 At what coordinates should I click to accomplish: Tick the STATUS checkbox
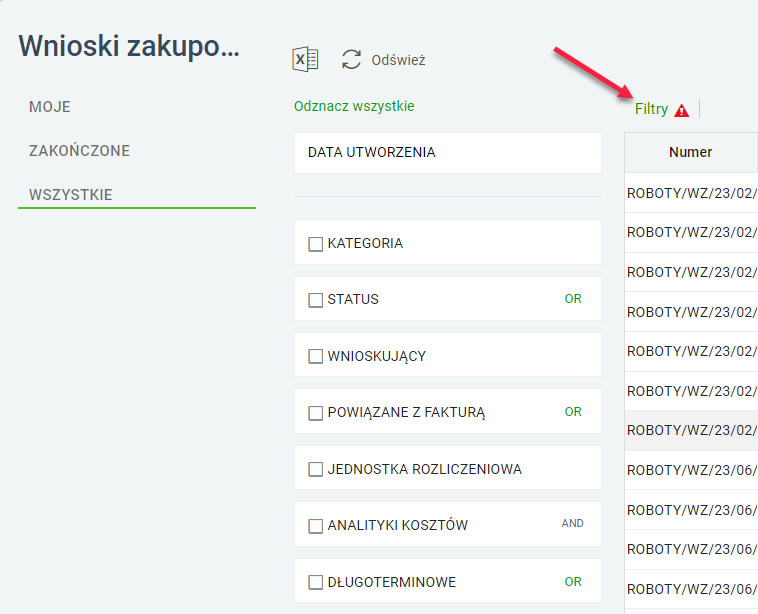[x=316, y=300]
